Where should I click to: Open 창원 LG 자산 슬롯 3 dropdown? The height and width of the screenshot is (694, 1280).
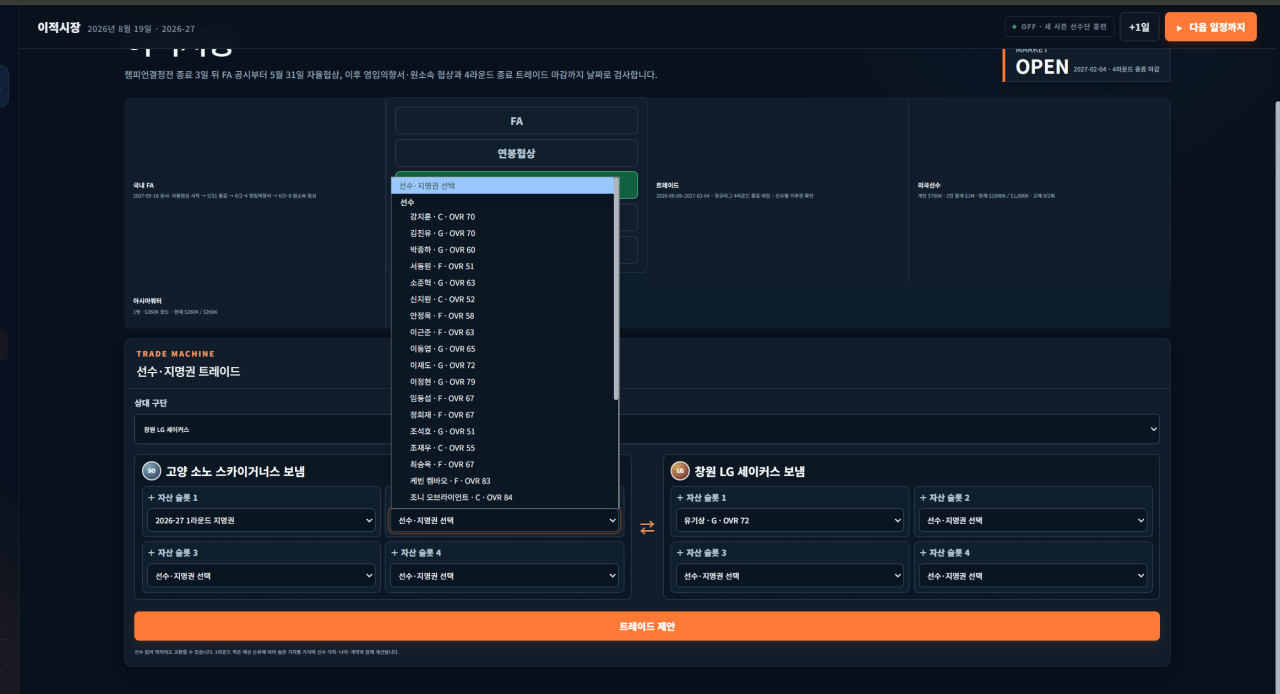click(x=790, y=576)
